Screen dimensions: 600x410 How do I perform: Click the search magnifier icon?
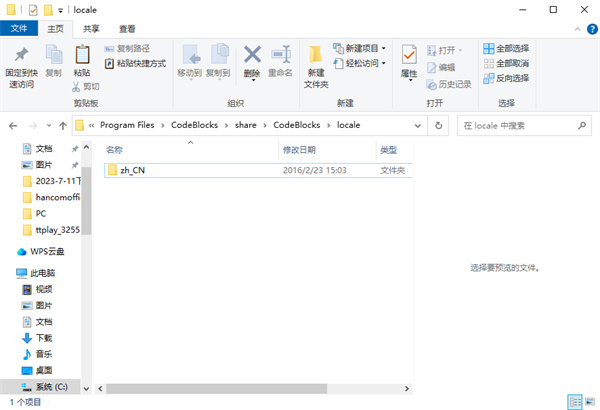[x=582, y=125]
